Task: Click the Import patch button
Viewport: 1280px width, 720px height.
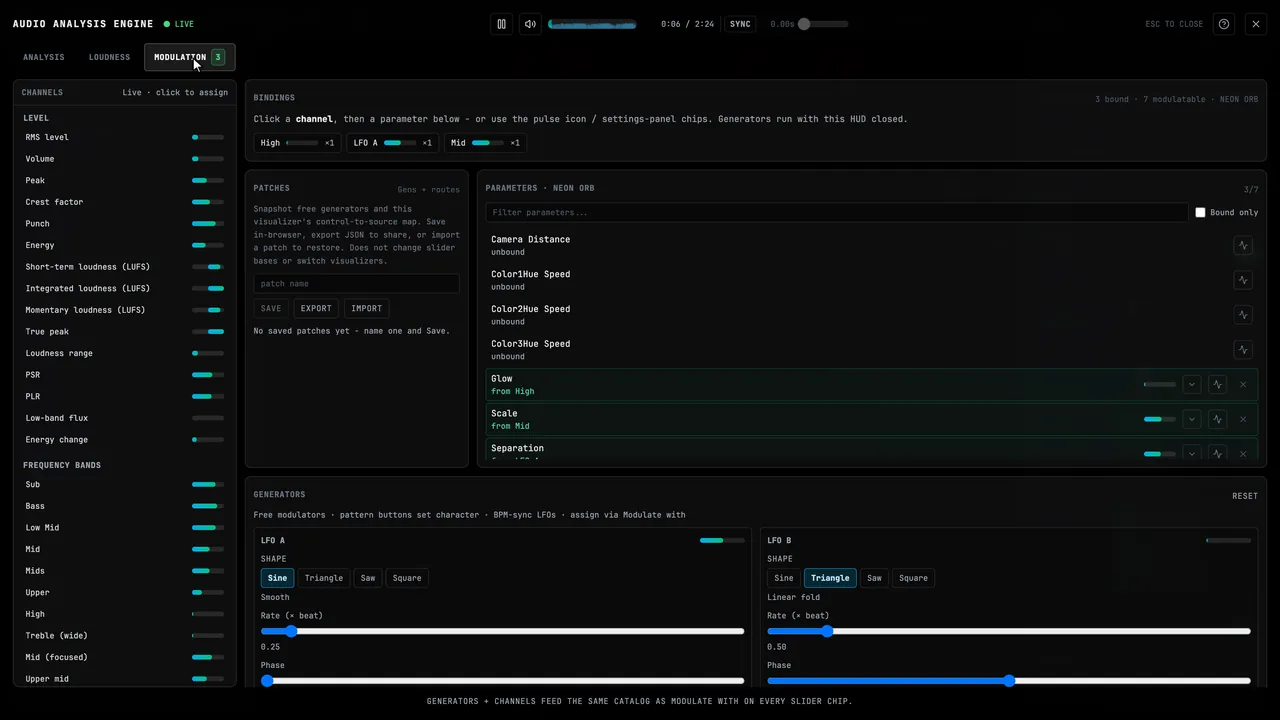Action: [367, 308]
